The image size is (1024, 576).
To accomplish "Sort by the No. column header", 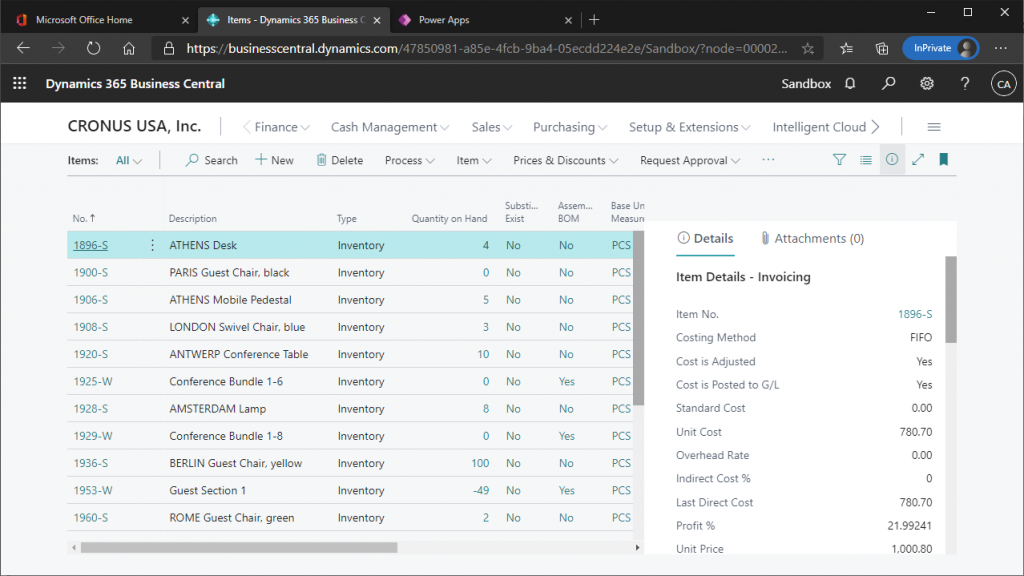I will [x=84, y=218].
